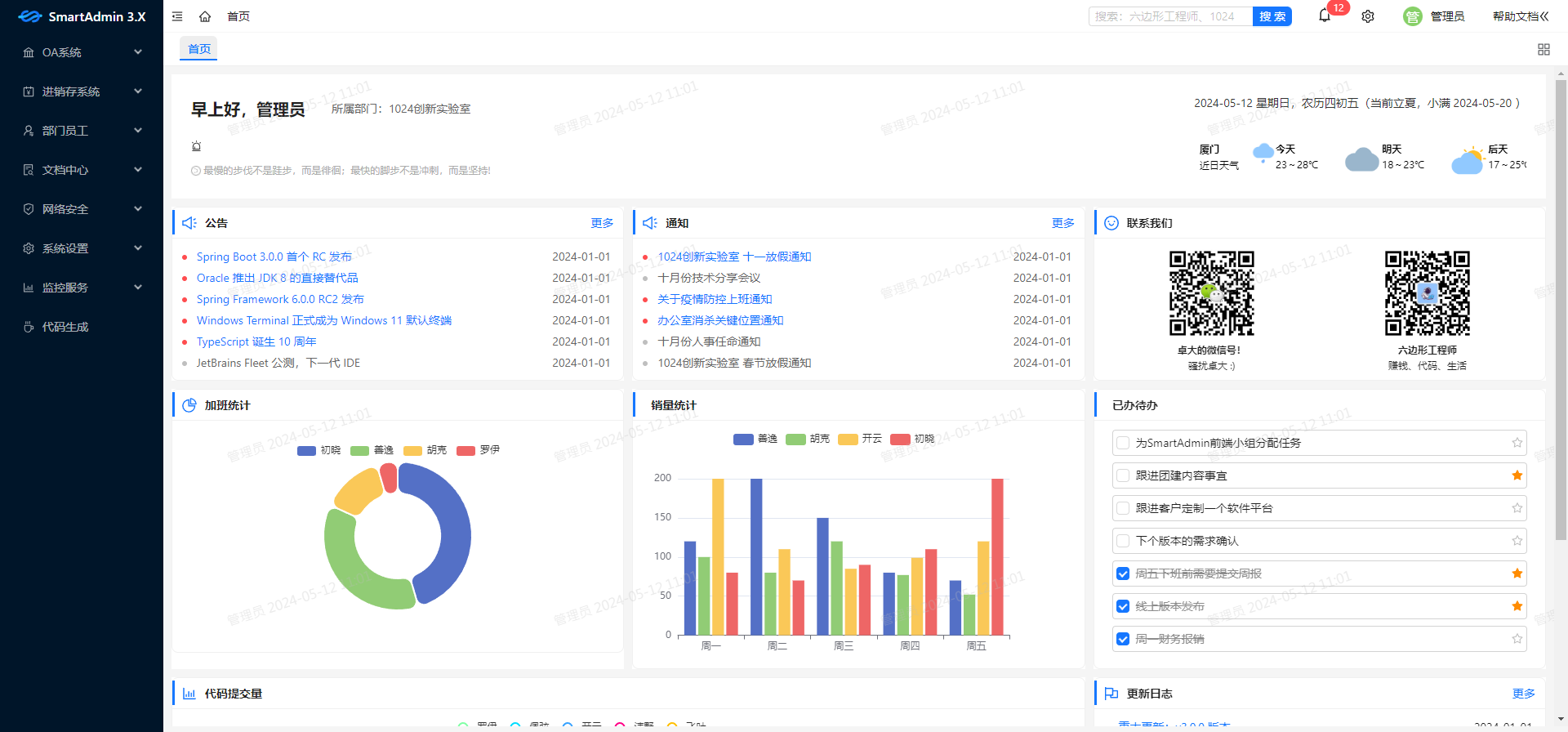
Task: Open Oracle 推出 JDK 8 announcement
Action: tap(277, 278)
